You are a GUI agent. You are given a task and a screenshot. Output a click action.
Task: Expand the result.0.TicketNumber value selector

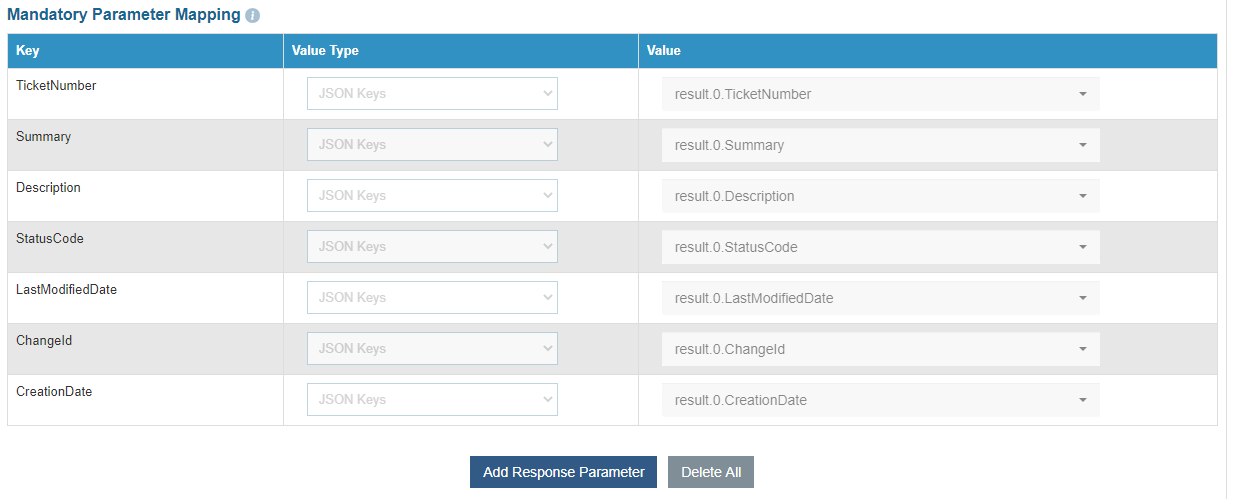[x=880, y=94]
